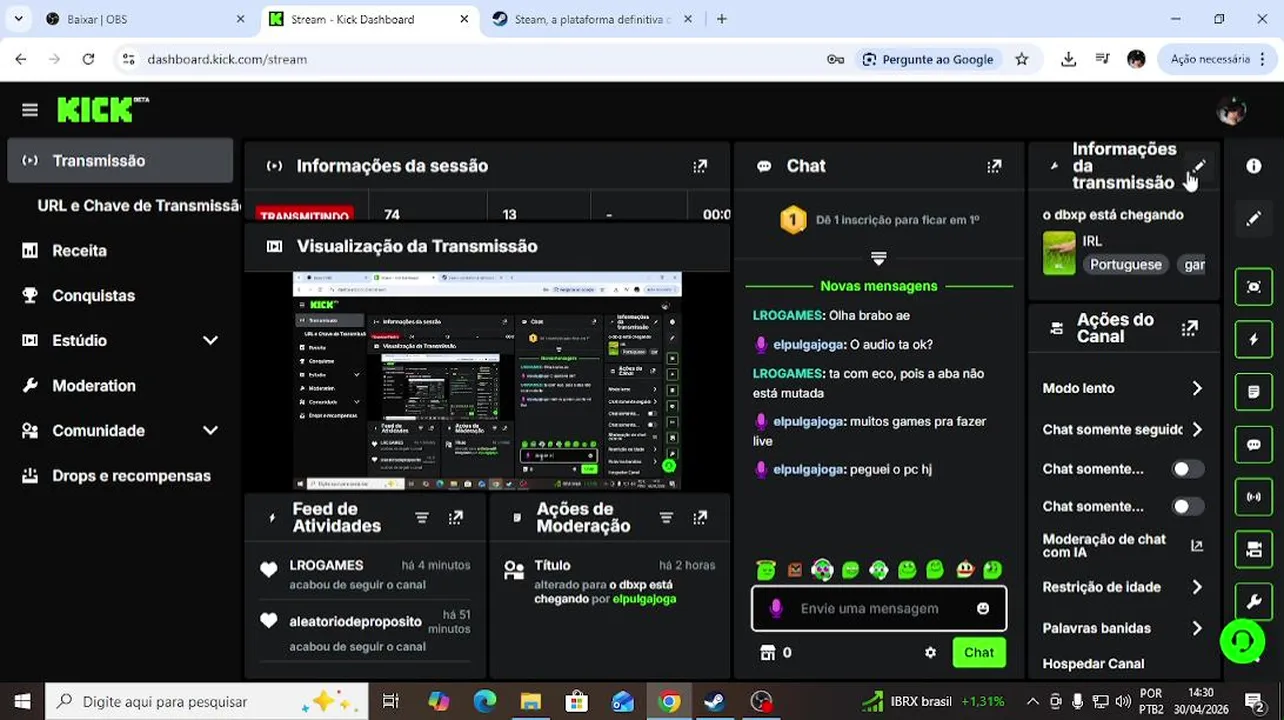Open Modo lento options arrow

click(x=1197, y=388)
